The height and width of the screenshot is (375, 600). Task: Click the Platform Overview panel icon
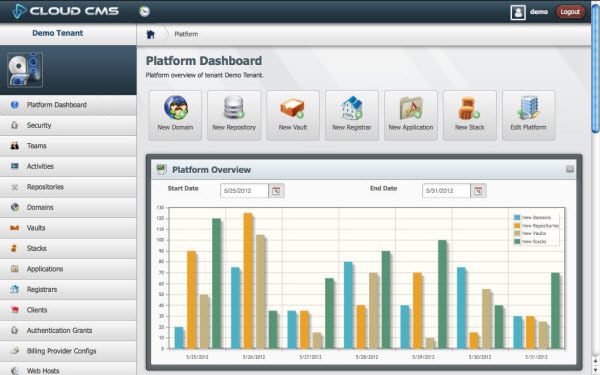(161, 170)
